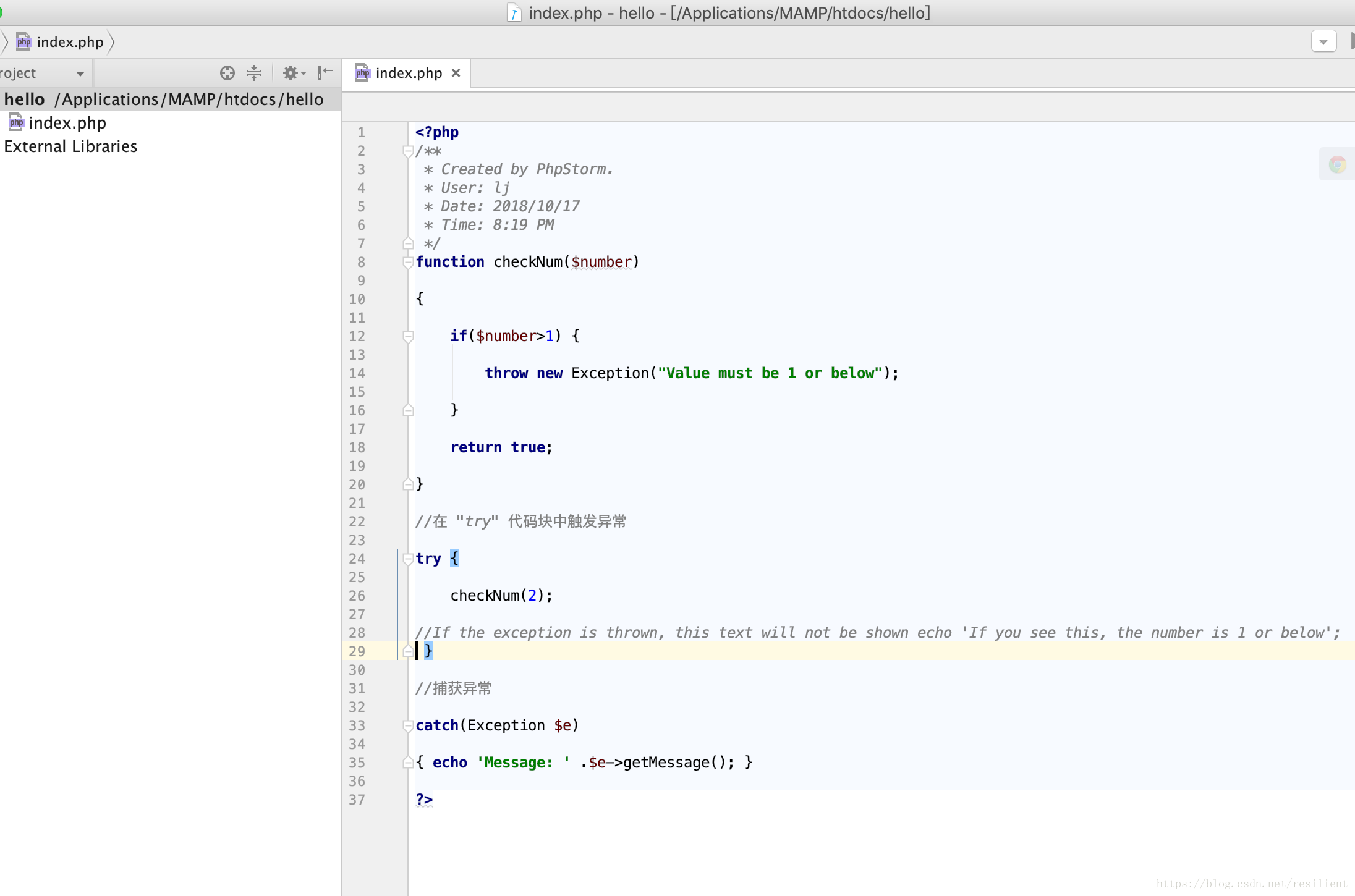The image size is (1355, 896).
Task: Collapse the if block fold on line 12
Action: pos(408,336)
